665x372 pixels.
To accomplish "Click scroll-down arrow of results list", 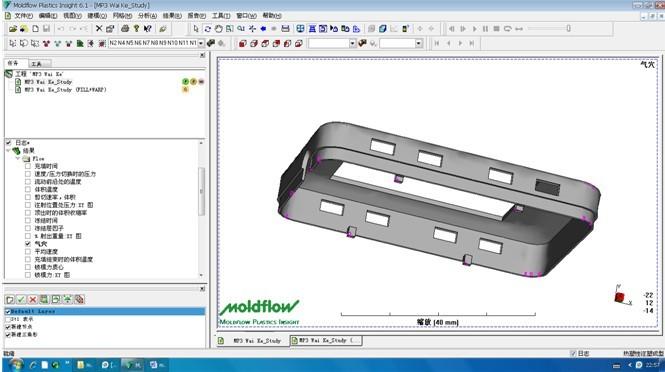I will [201, 275].
